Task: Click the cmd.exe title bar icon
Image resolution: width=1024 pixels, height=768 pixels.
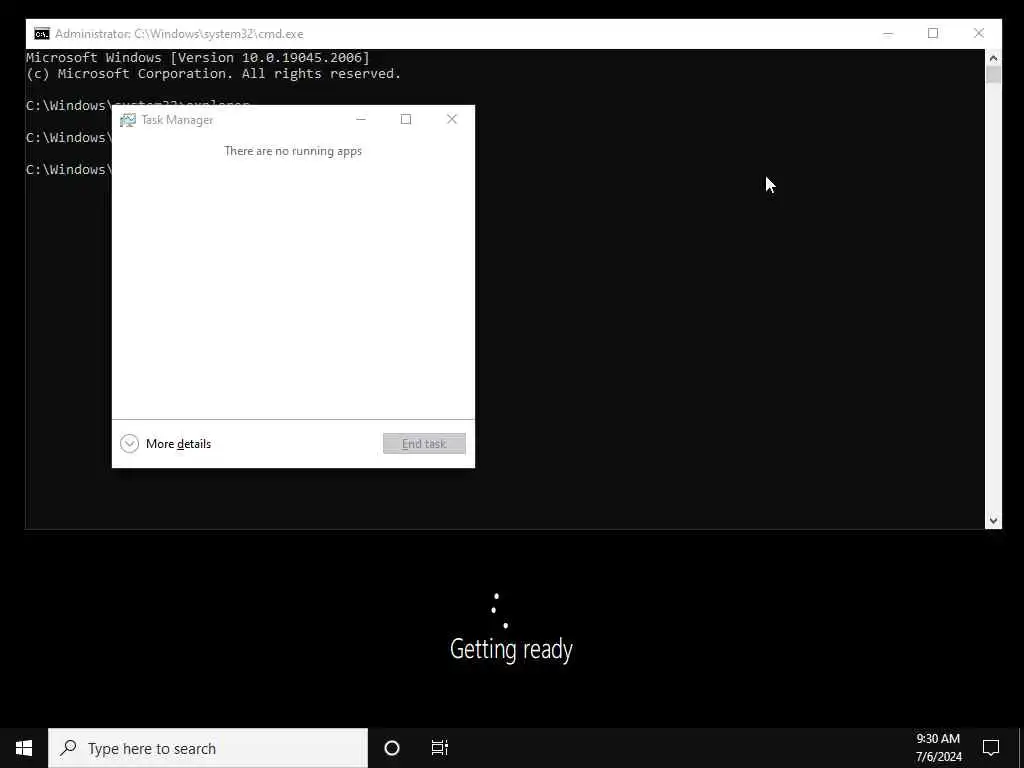Action: click(42, 34)
